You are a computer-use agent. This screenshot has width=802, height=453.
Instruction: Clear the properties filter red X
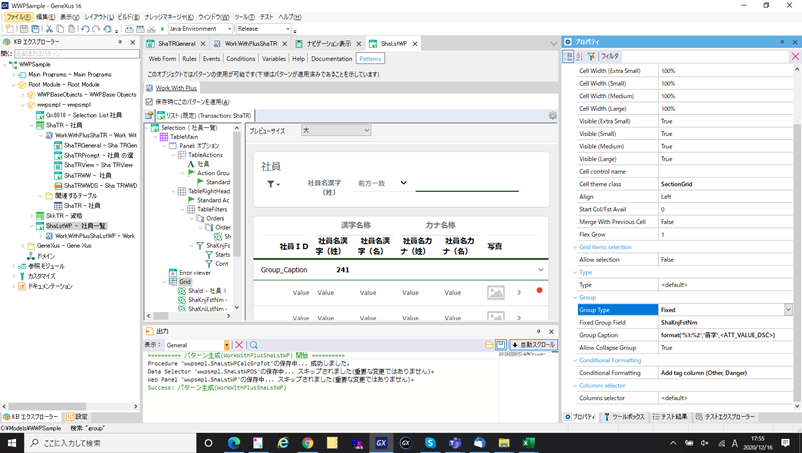coord(795,56)
